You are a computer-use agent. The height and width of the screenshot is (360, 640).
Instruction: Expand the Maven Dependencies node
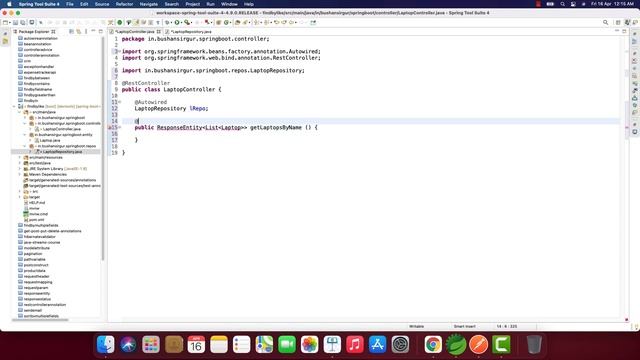click(x=20, y=175)
